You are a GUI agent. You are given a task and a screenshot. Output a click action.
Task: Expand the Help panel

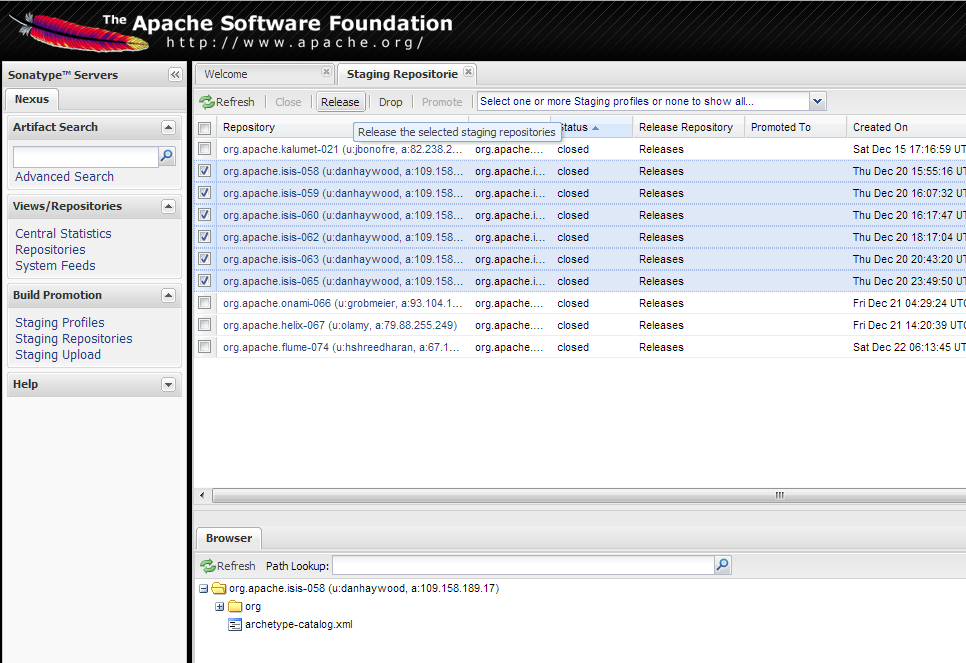pyautogui.click(x=168, y=385)
